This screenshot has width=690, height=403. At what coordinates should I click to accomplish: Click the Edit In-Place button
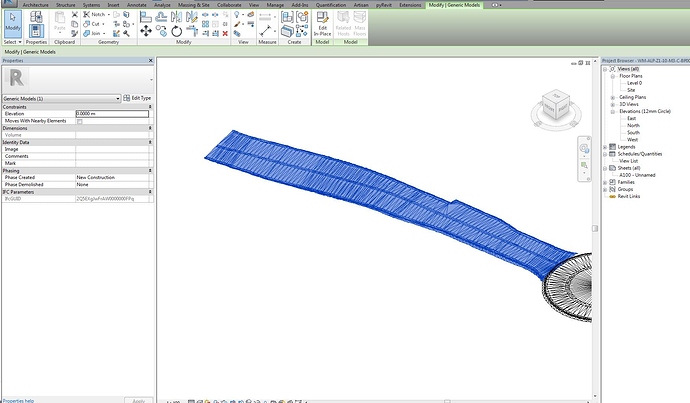[x=322, y=24]
